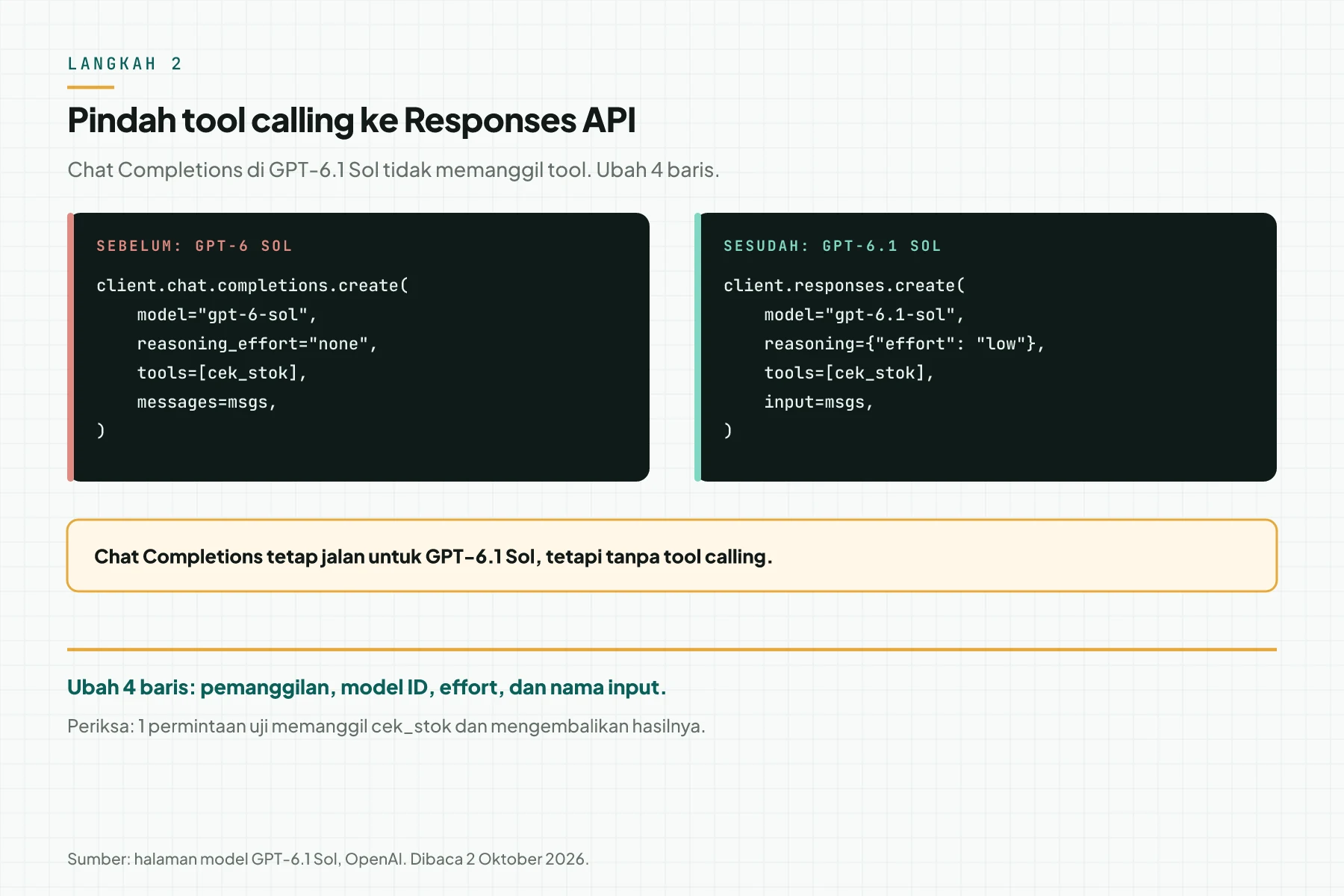Click the messages=msgs line
This screenshot has width=1344, height=896.
point(207,402)
